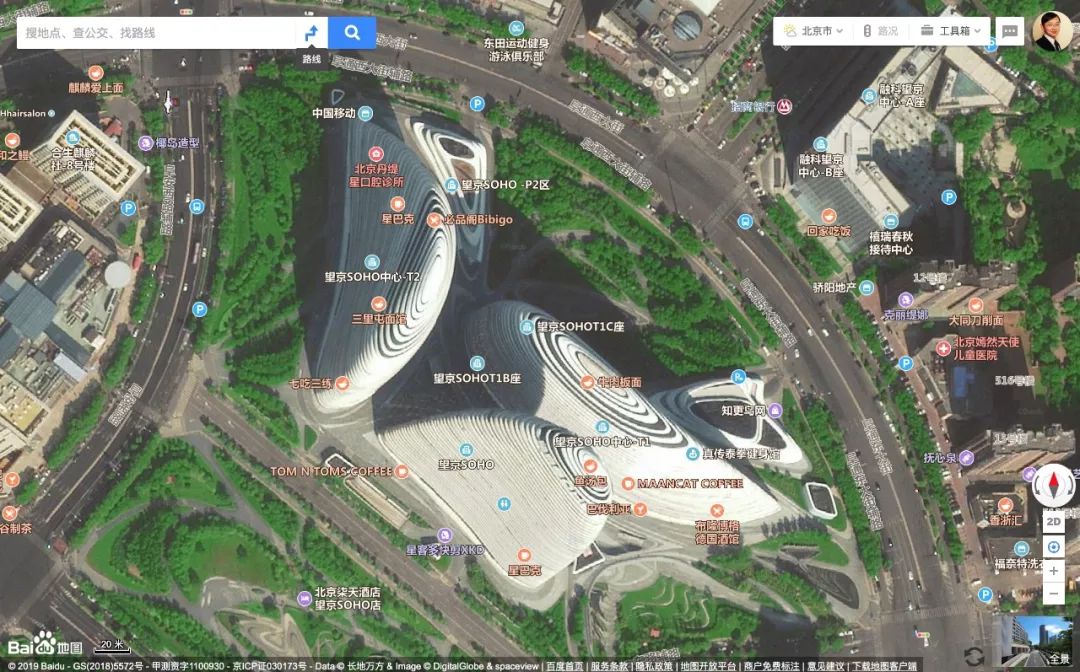Open the 百度首页 footer link
Image resolution: width=1080 pixels, height=672 pixels.
564,666
